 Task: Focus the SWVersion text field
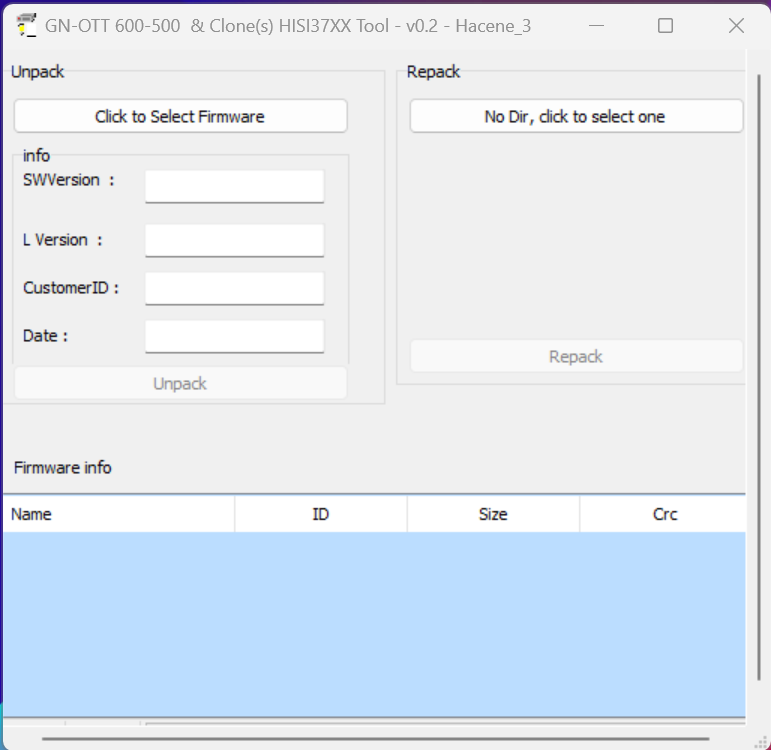tap(234, 185)
